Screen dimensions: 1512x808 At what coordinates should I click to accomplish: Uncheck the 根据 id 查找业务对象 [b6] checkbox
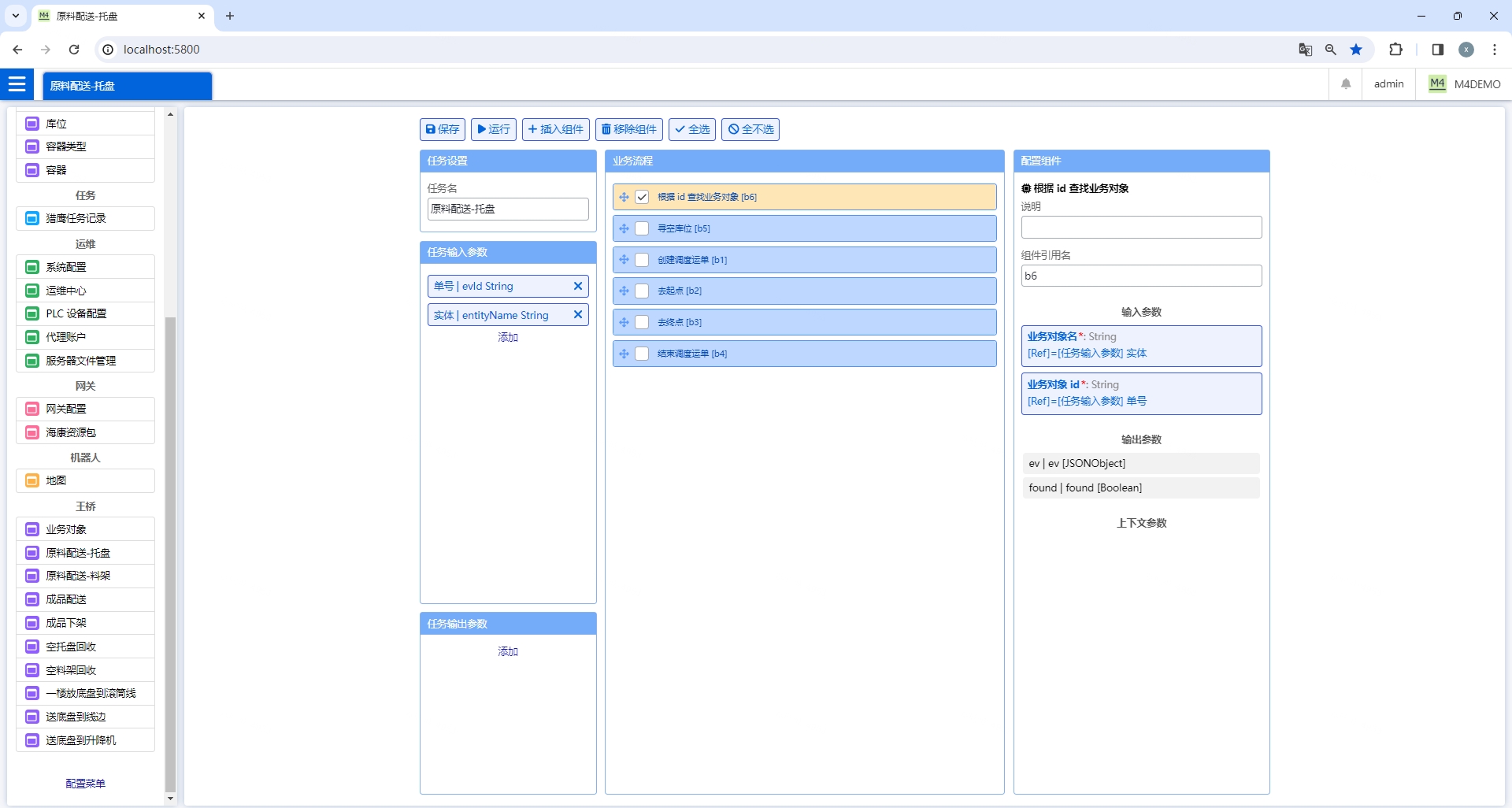click(642, 197)
